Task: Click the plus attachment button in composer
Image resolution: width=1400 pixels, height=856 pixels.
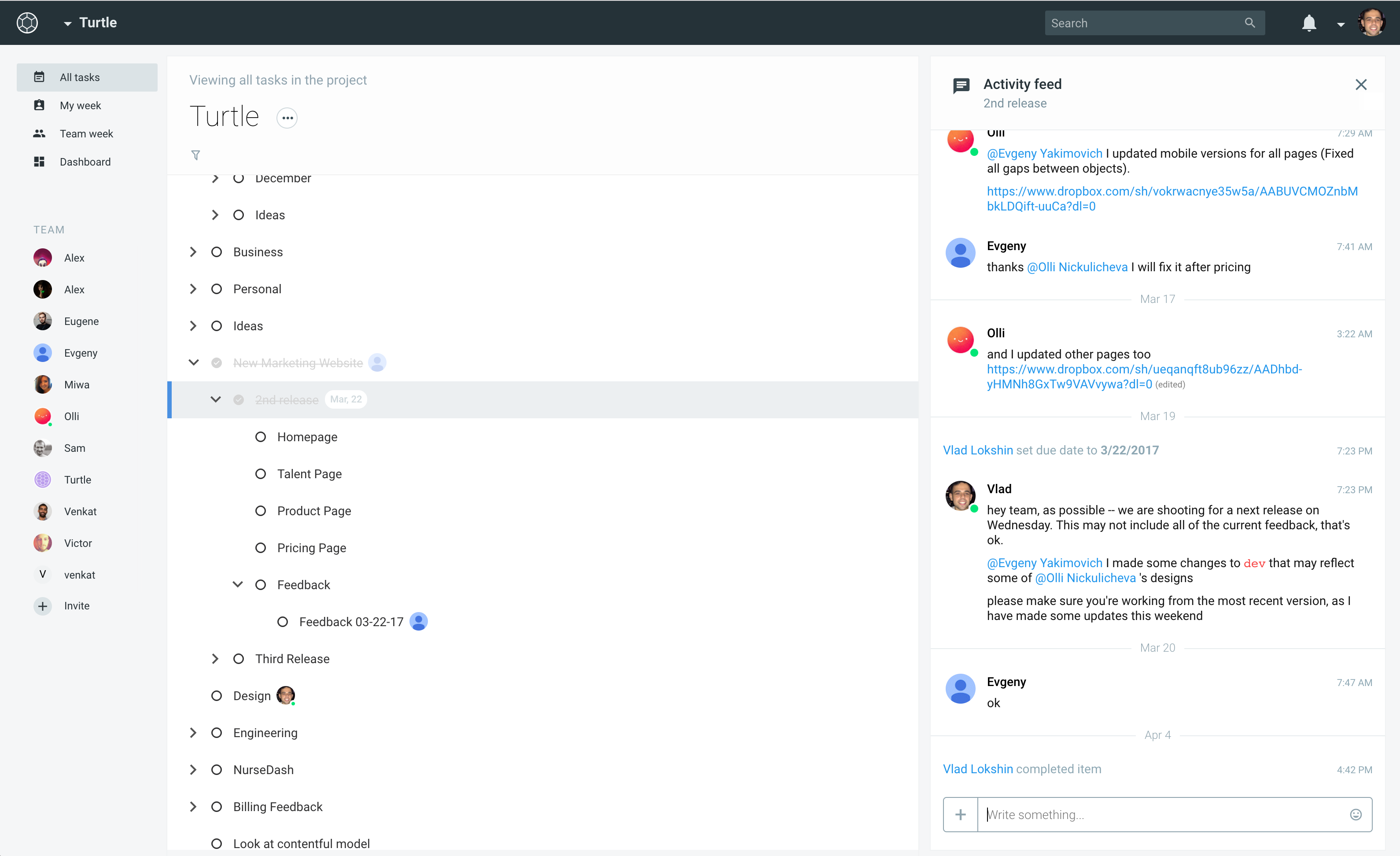Action: coord(960,815)
